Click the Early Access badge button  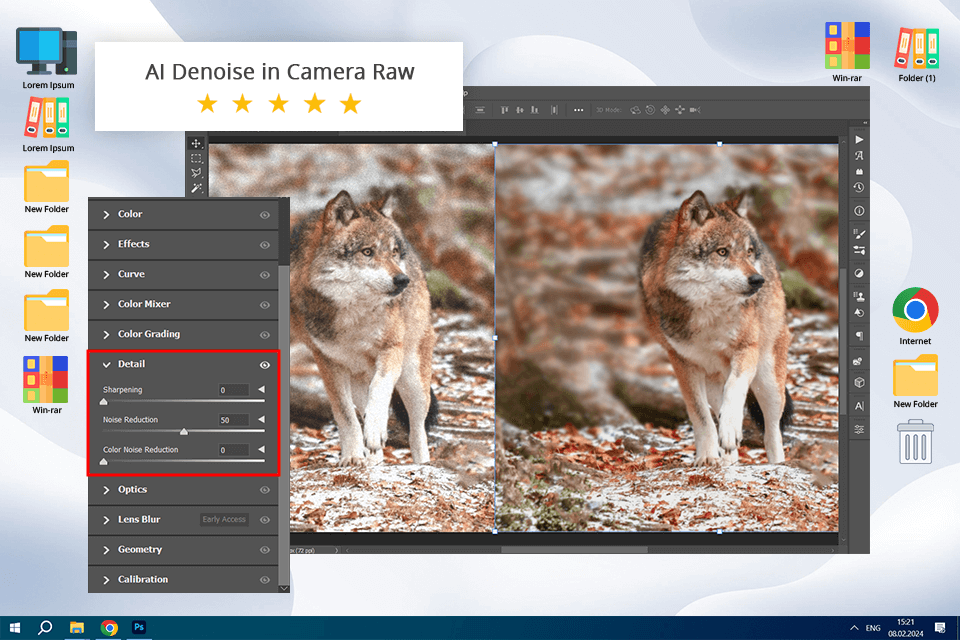(224, 519)
